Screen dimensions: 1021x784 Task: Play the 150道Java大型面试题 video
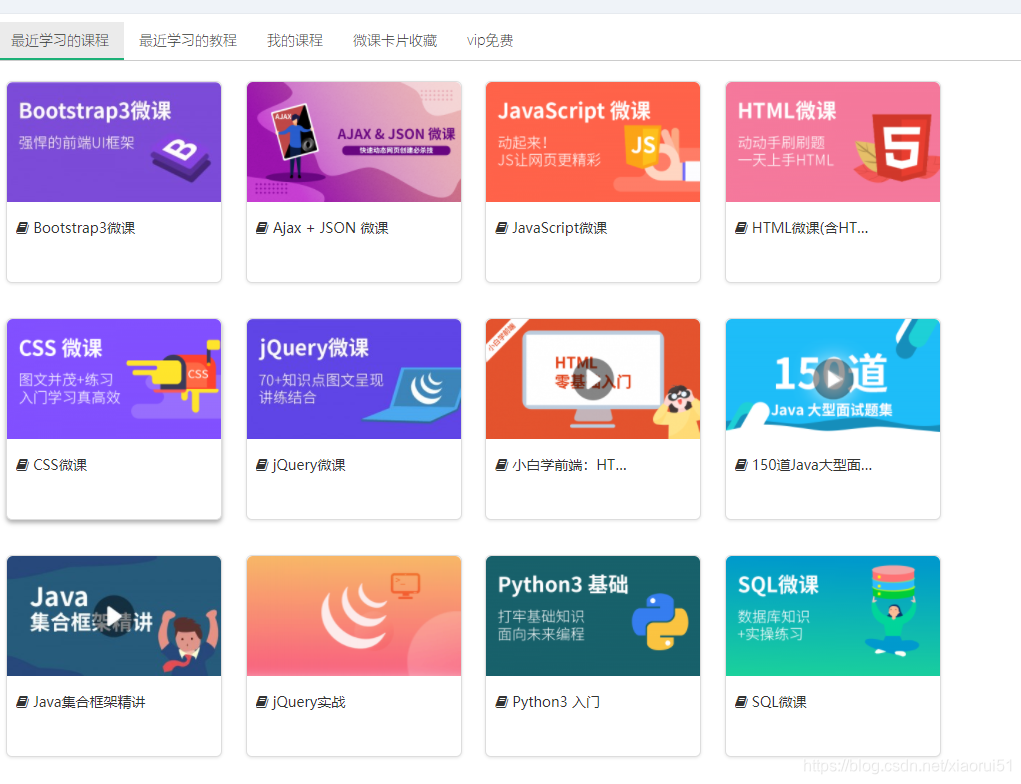(832, 378)
